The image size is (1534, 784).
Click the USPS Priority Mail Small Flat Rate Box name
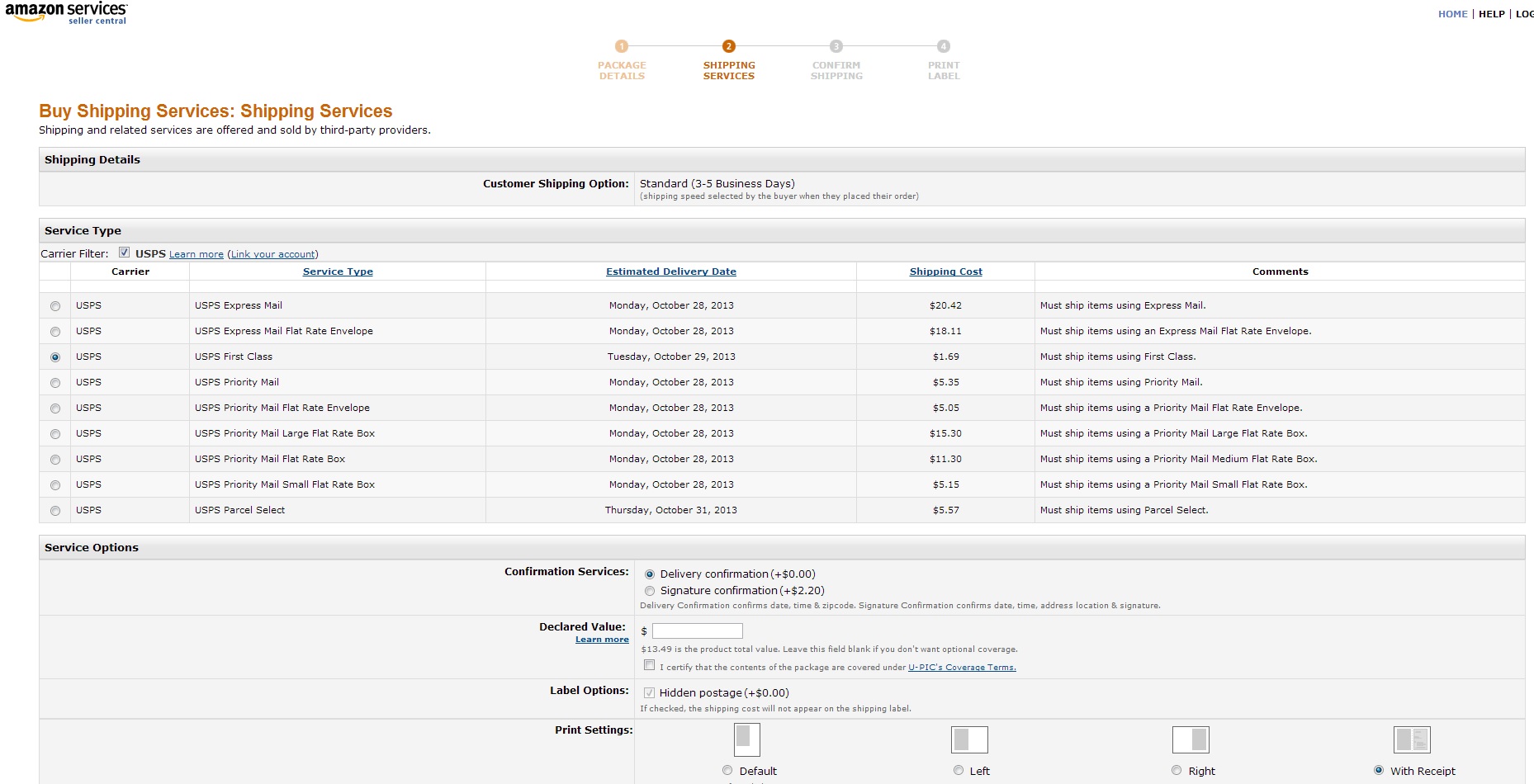285,485
